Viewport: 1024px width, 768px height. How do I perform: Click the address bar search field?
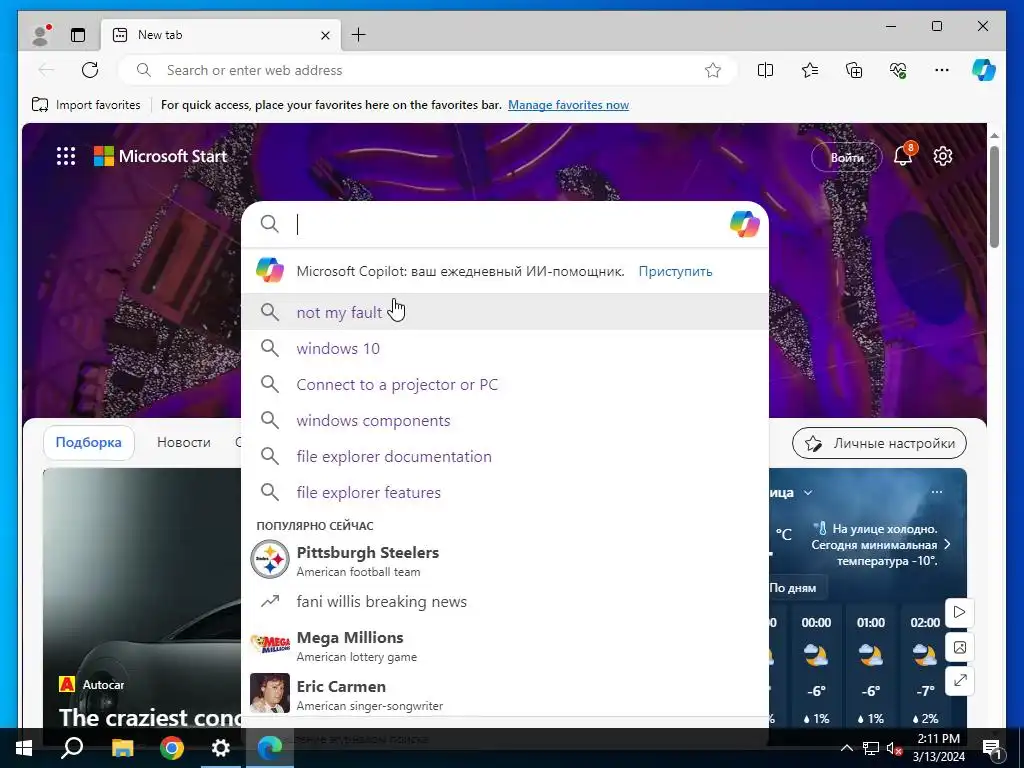428,70
